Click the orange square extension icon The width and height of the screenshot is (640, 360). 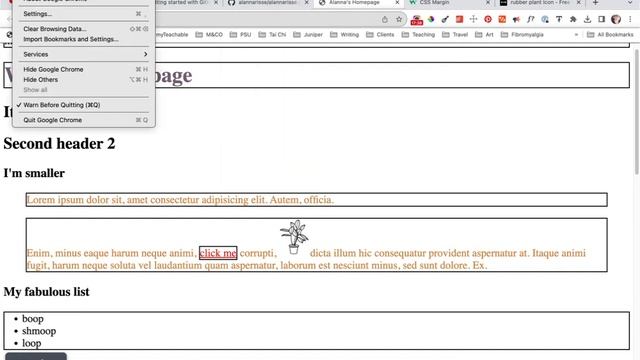pyautogui.click(x=502, y=19)
